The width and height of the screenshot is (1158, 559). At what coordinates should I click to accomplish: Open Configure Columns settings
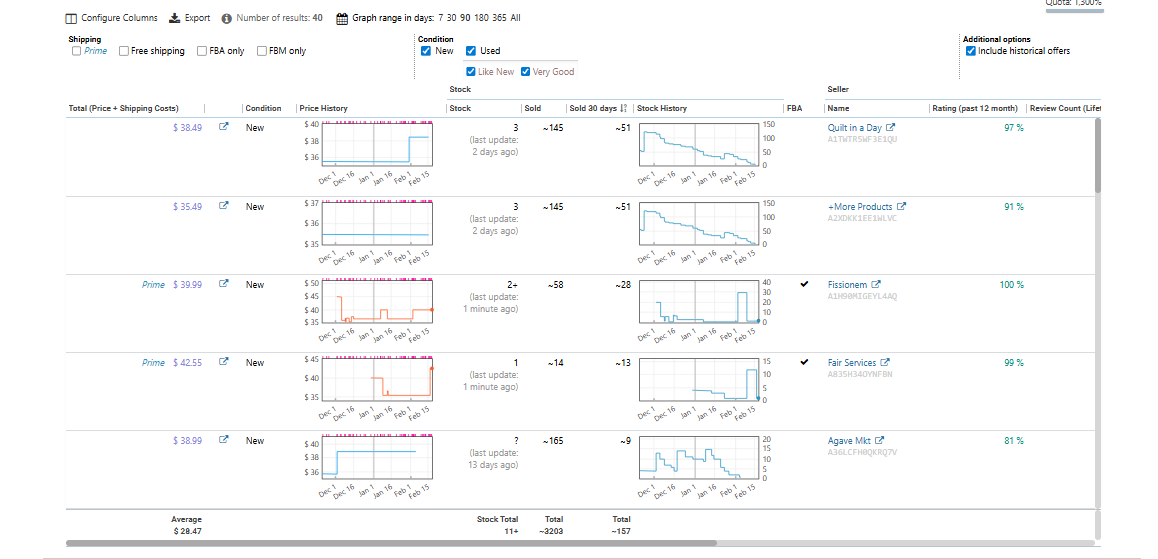pos(110,18)
